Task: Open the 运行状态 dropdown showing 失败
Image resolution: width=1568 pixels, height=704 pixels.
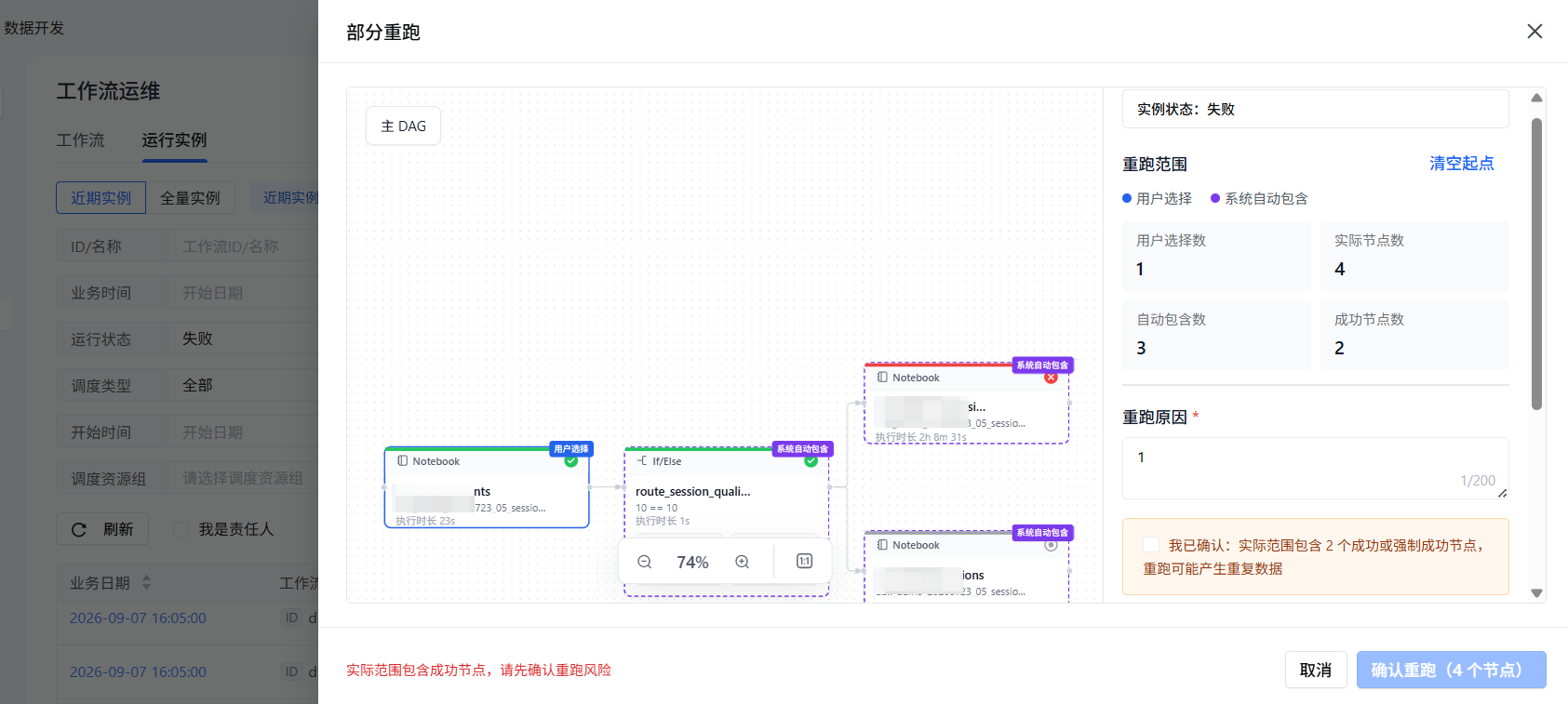Action: click(x=242, y=339)
